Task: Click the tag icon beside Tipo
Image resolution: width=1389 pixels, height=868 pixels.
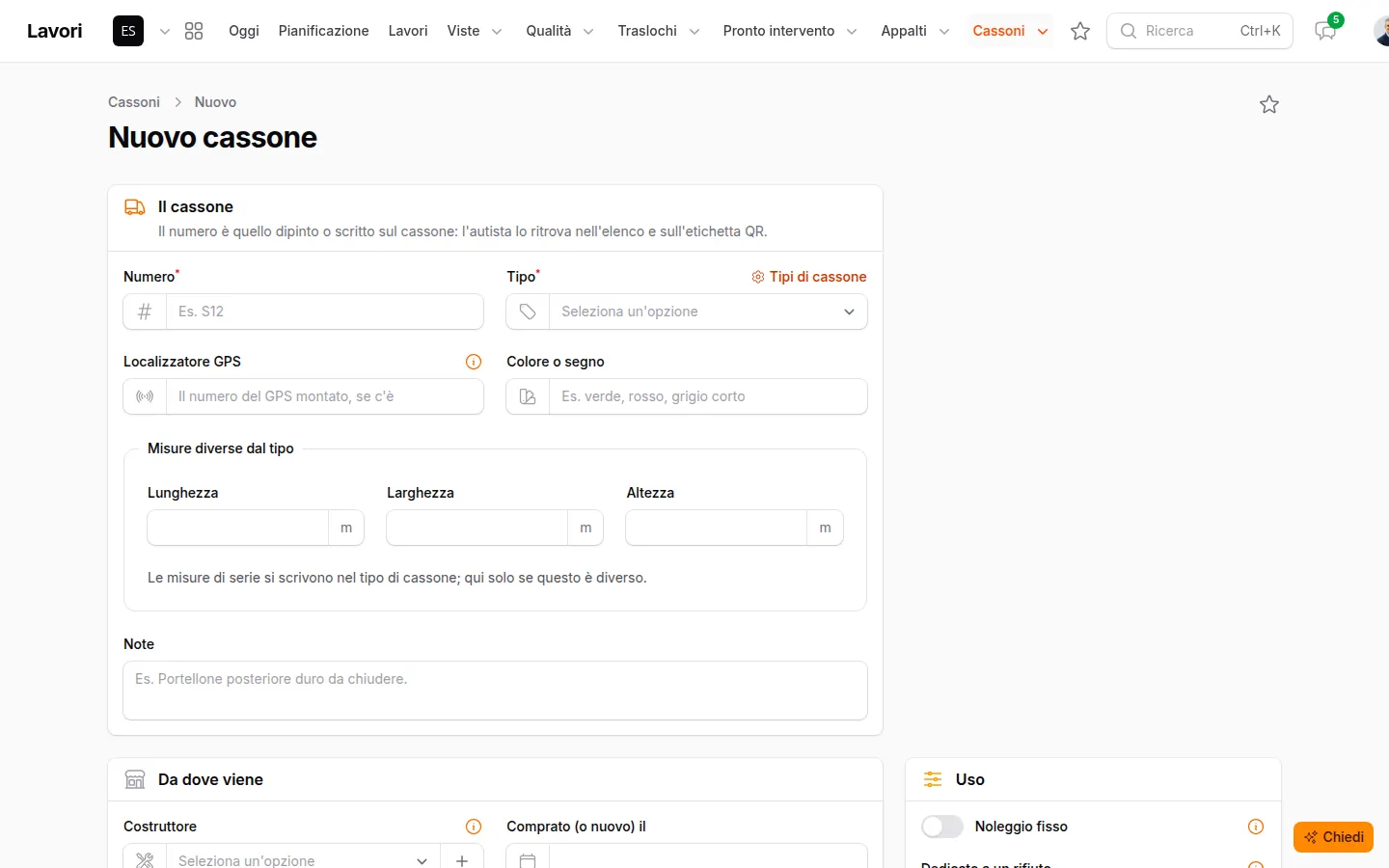Action: [528, 312]
